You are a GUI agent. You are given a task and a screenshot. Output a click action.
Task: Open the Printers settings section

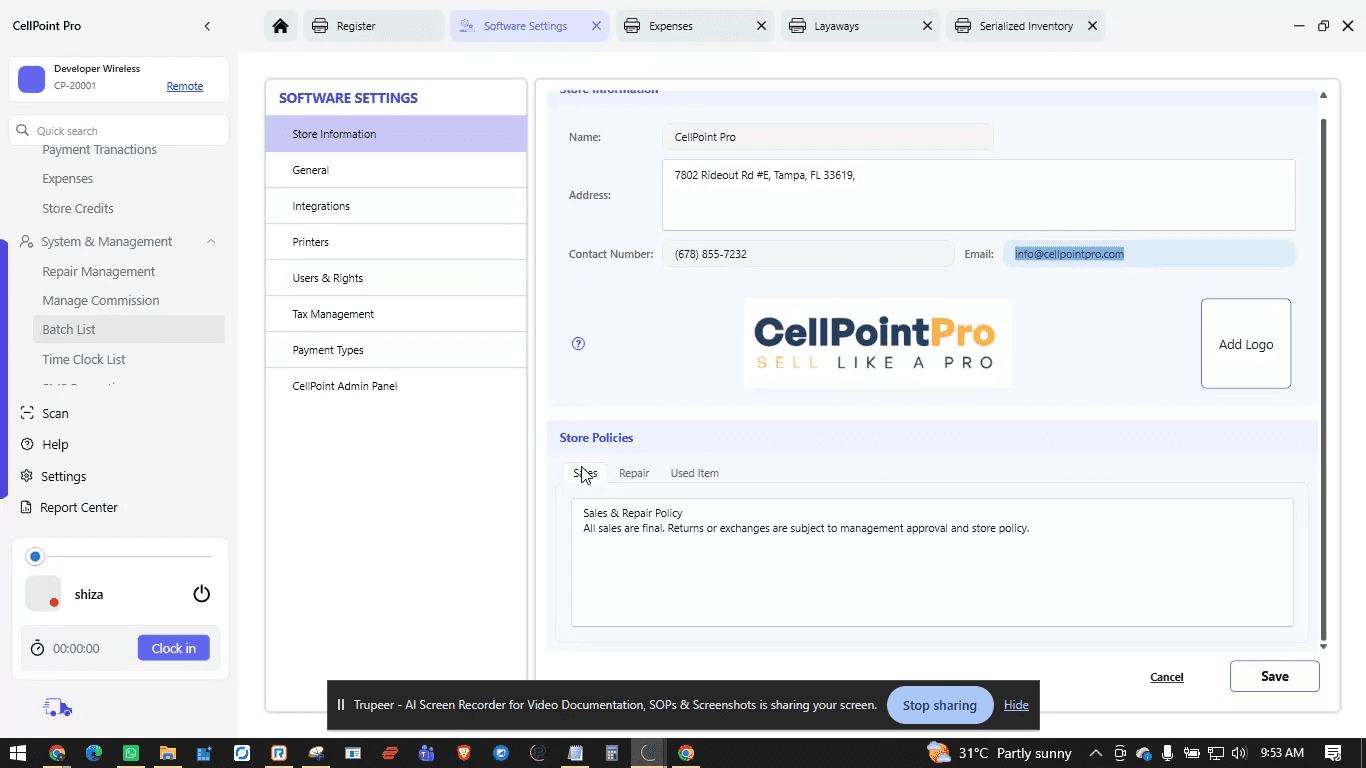[396, 242]
